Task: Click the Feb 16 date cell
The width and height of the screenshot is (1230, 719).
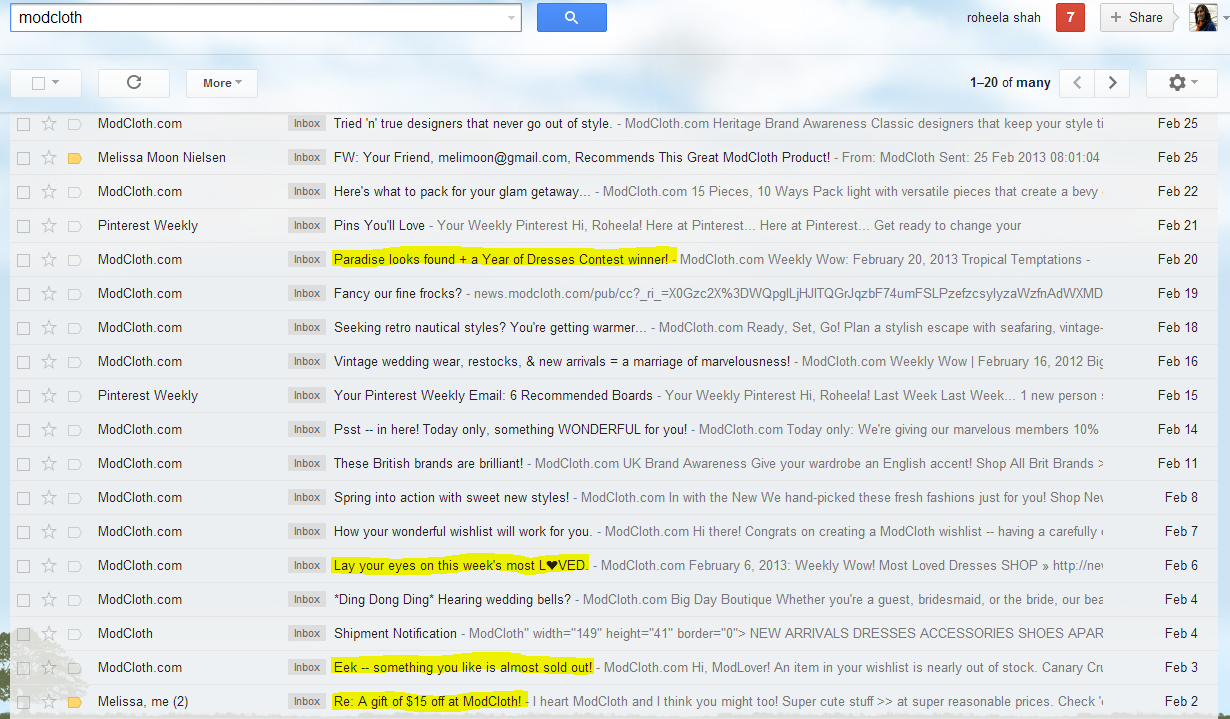Action: tap(1177, 361)
